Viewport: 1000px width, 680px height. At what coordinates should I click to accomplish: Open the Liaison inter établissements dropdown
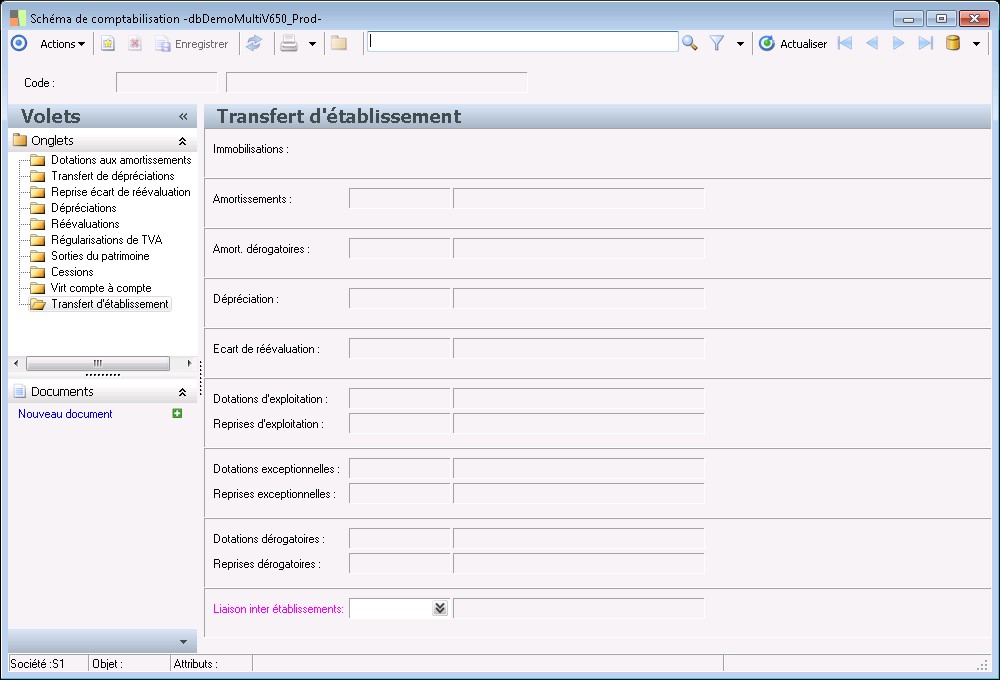coord(440,609)
